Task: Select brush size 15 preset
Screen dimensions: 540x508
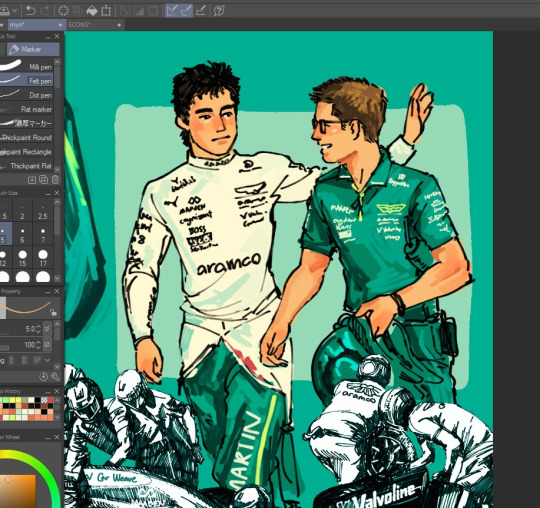Action: [x=23, y=258]
